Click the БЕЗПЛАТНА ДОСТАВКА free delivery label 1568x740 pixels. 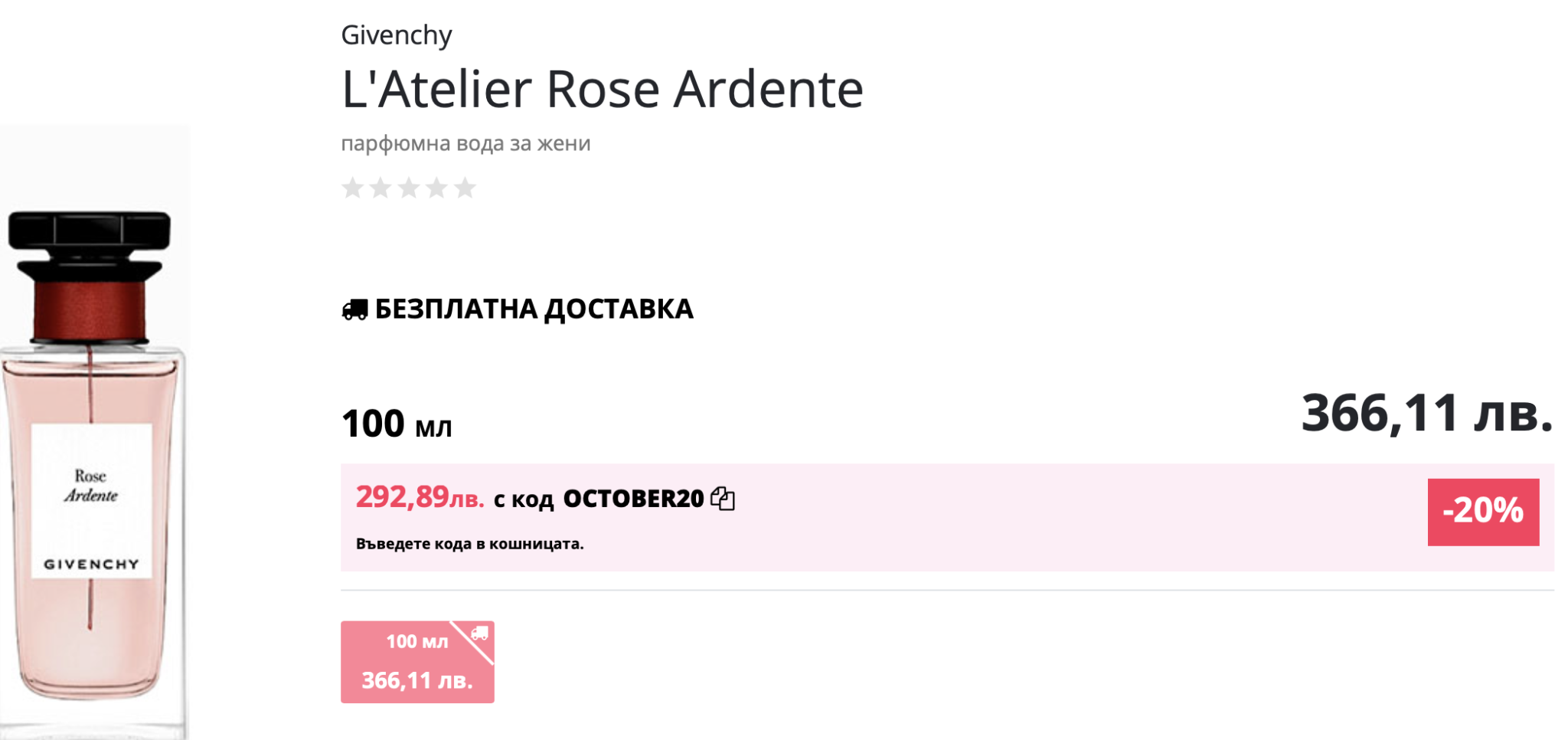coord(534,309)
